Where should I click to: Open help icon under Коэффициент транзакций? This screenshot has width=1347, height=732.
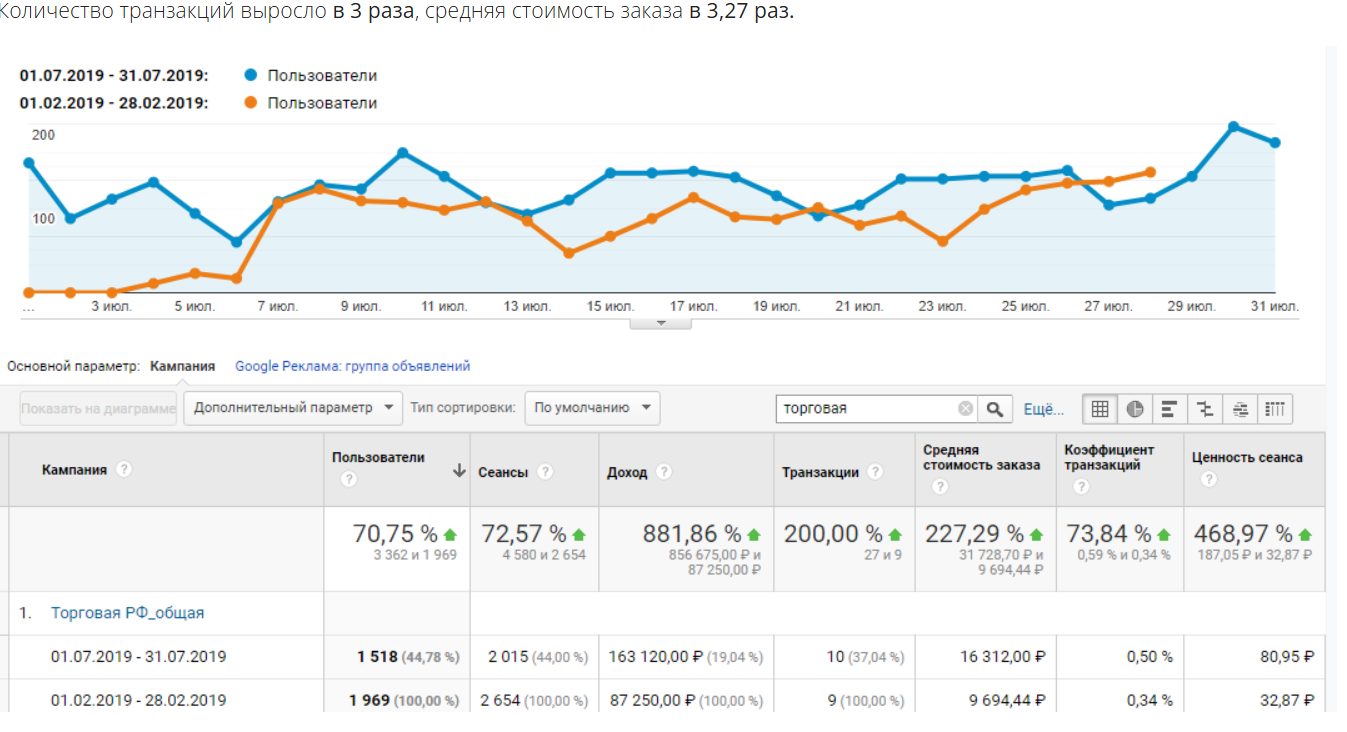coord(1080,487)
